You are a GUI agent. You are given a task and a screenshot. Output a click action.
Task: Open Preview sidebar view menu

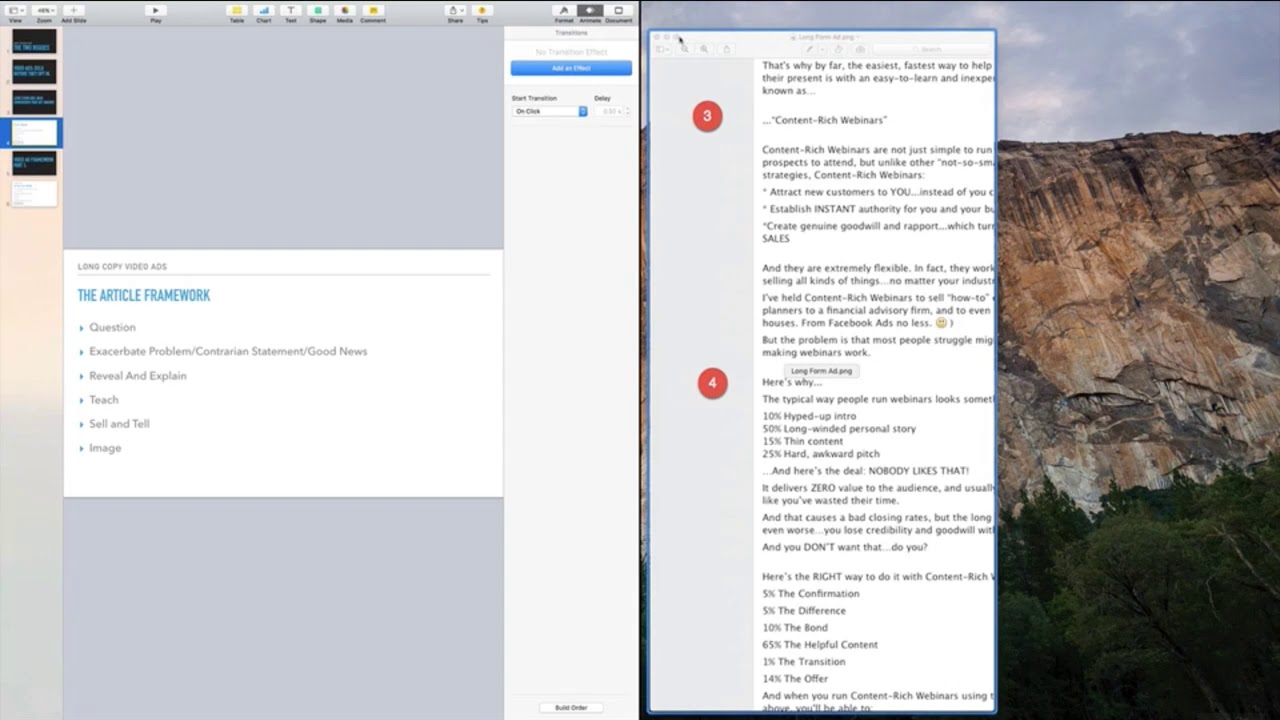(x=662, y=49)
